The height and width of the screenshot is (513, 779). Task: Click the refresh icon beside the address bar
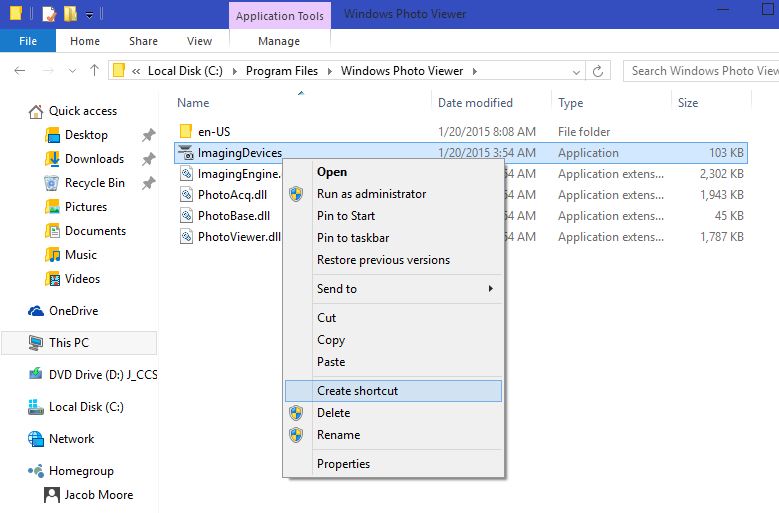599,71
